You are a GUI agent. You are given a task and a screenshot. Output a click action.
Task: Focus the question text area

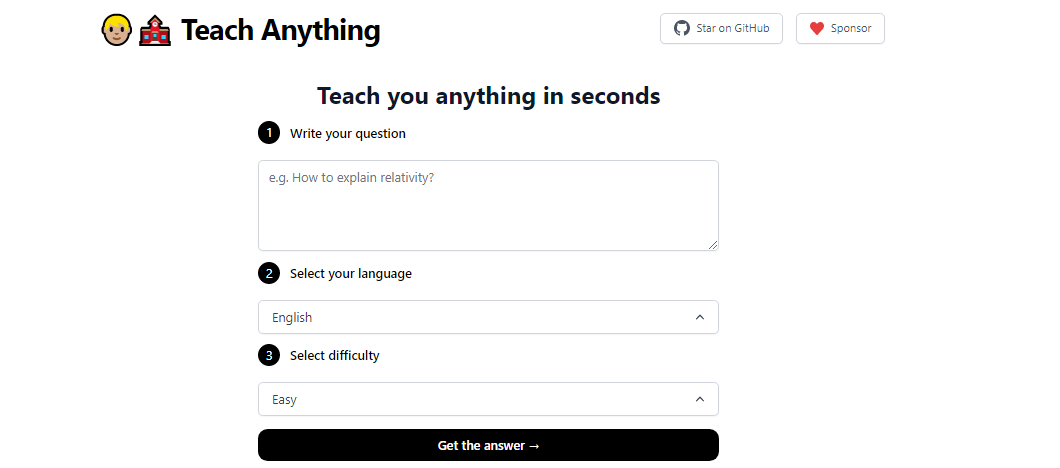488,205
